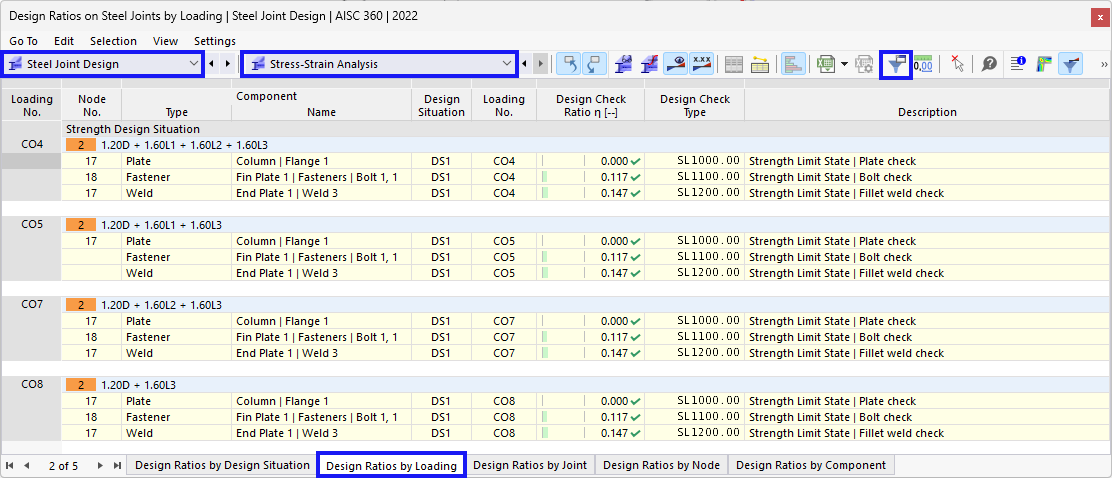Go to previous add-on with left arrow beside Steel Joint Design
Screen dimensions: 1112x478
[x=213, y=64]
